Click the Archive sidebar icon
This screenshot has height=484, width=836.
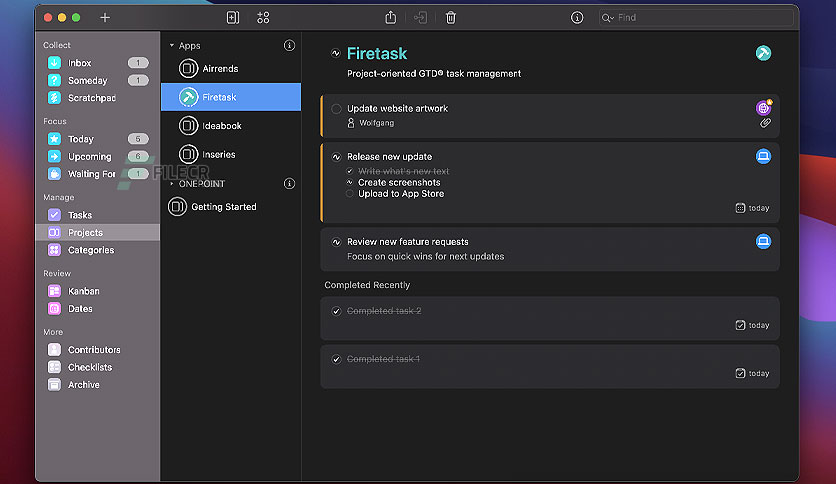[54, 385]
